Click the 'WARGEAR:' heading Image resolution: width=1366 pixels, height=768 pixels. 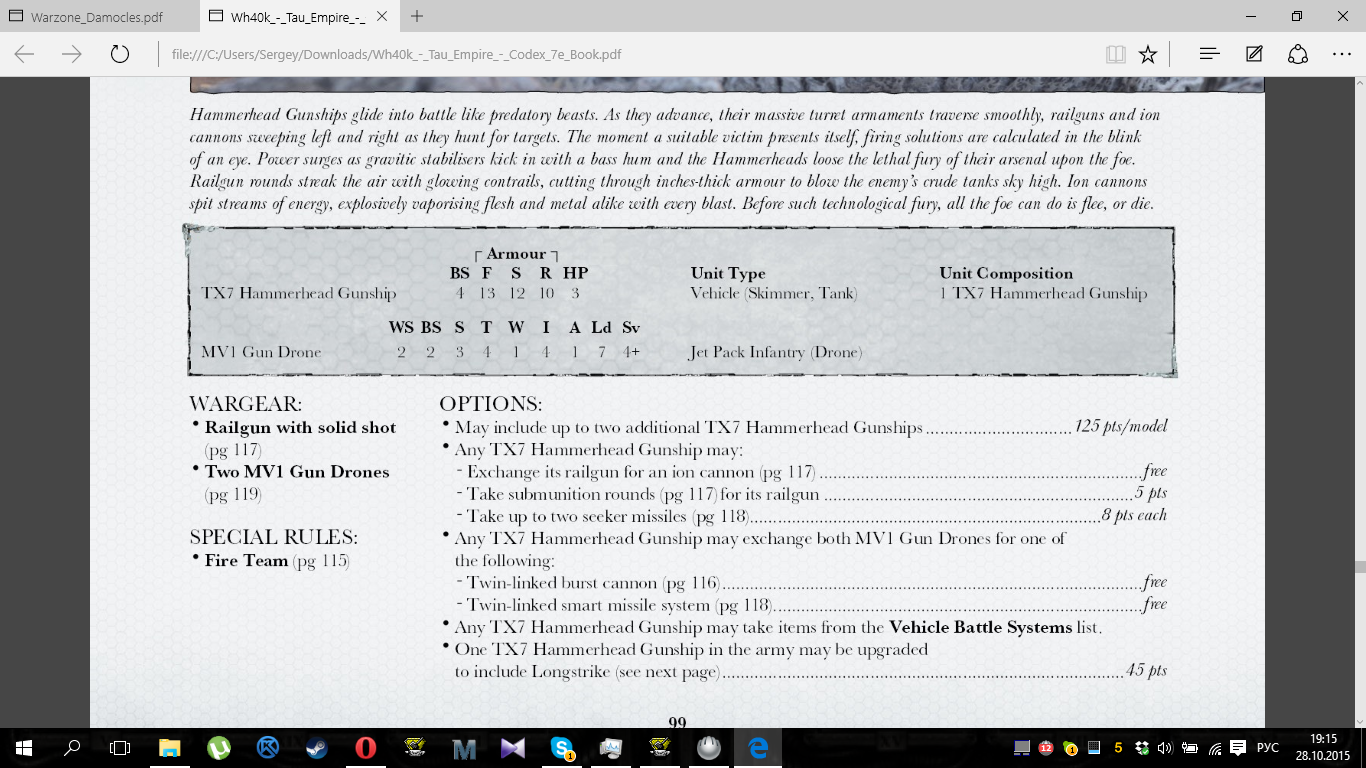click(245, 404)
